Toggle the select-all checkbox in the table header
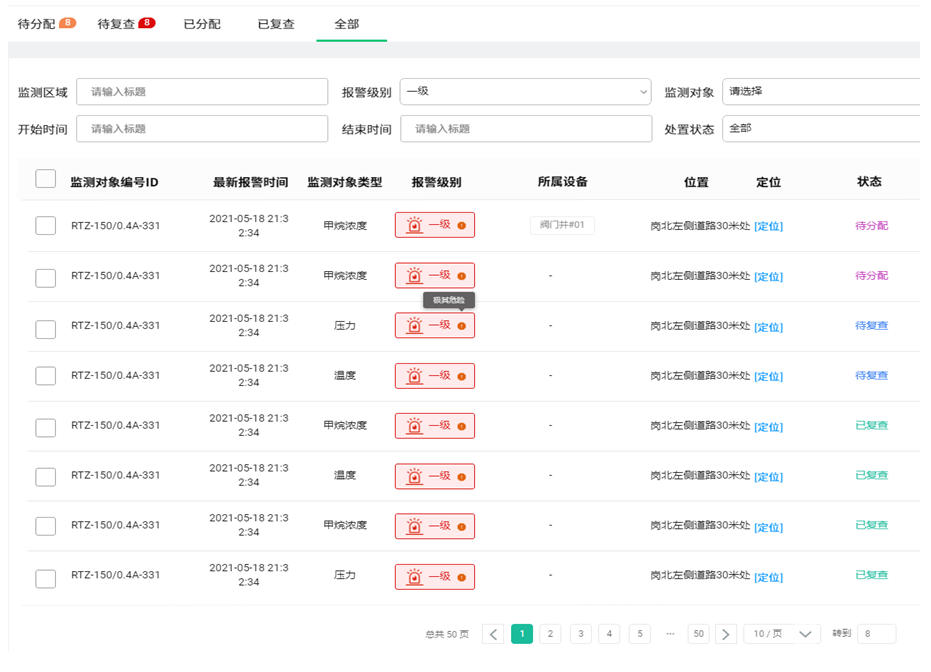 (x=45, y=179)
